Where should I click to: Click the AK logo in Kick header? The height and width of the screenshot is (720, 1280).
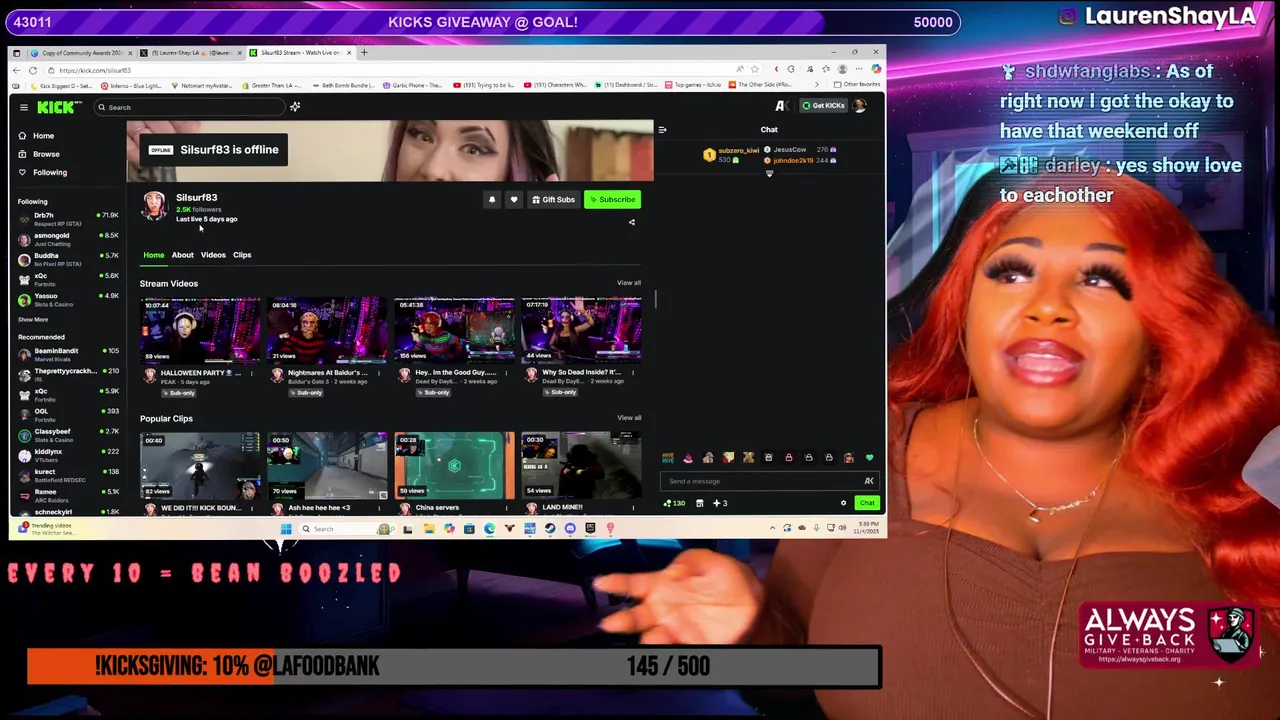781,106
